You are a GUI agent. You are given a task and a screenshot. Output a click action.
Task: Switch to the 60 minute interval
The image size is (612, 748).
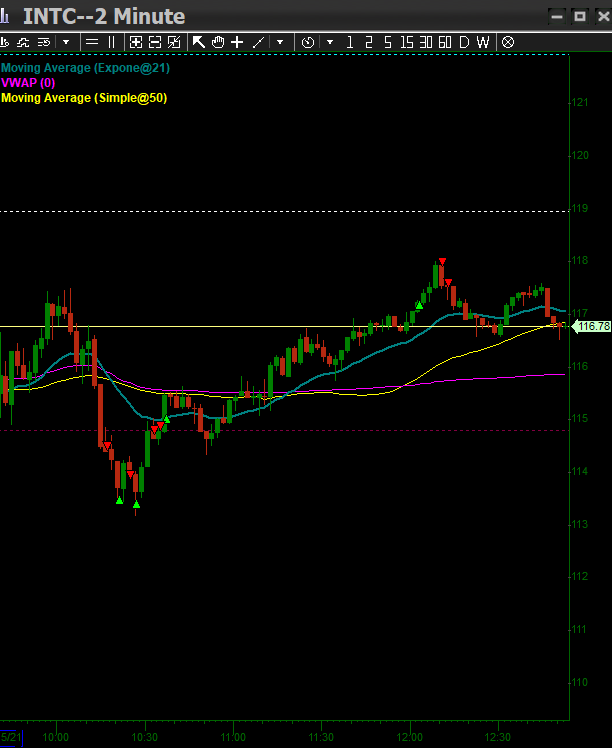(445, 42)
